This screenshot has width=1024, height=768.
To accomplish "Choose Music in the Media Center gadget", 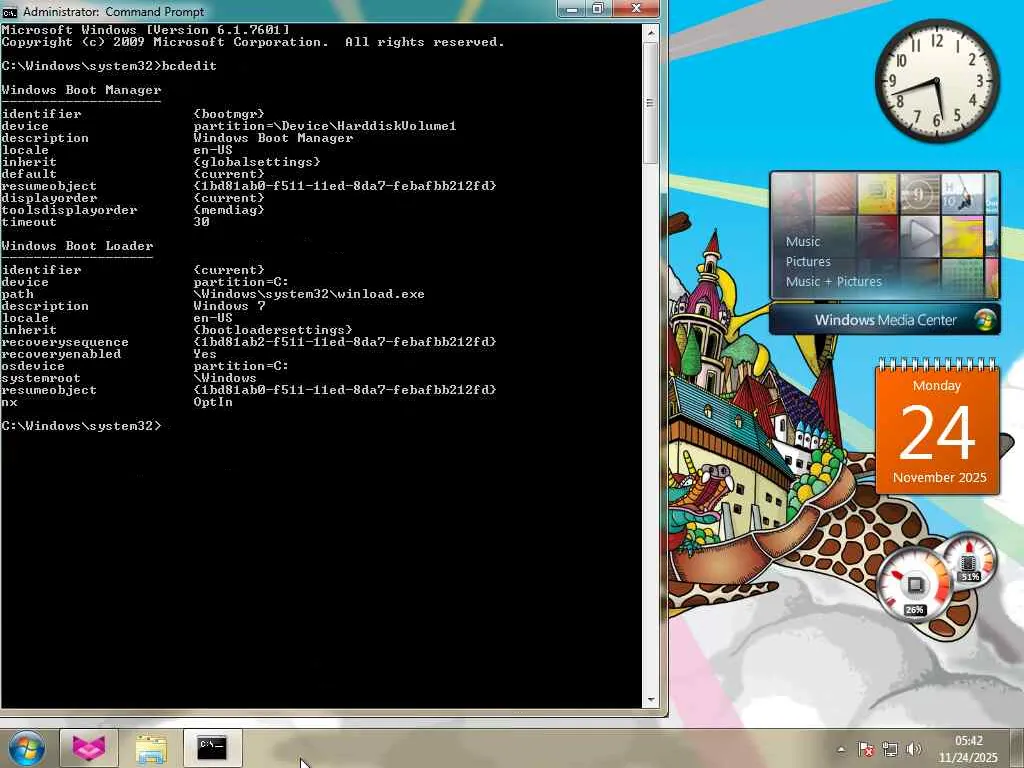I will click(803, 242).
